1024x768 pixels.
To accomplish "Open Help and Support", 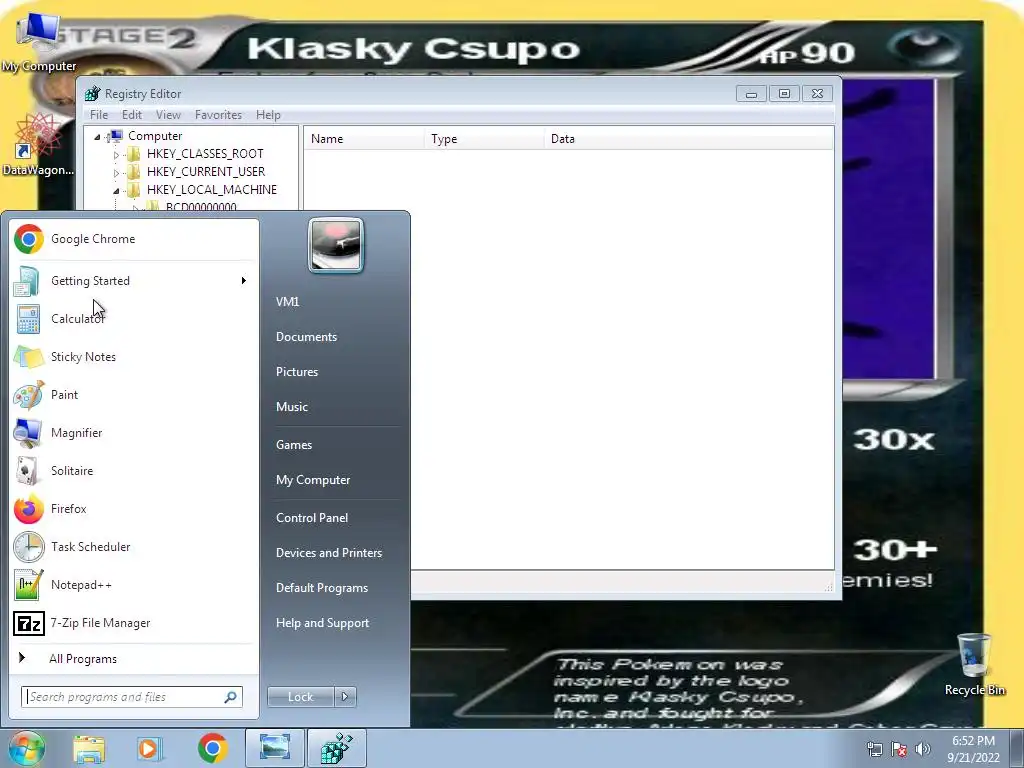I will [322, 623].
